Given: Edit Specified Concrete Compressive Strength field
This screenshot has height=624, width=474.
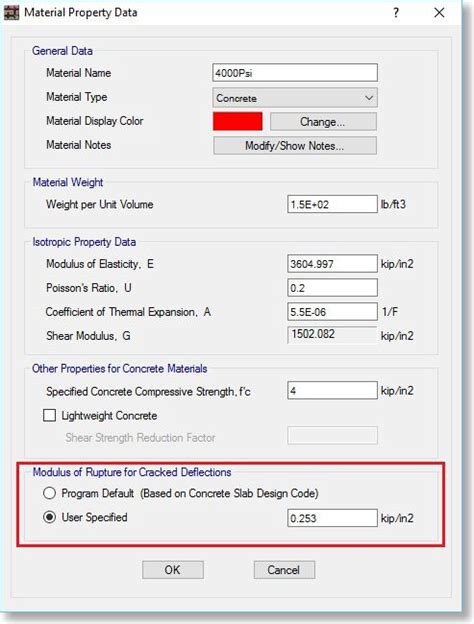Looking at the screenshot, I should coord(332,390).
